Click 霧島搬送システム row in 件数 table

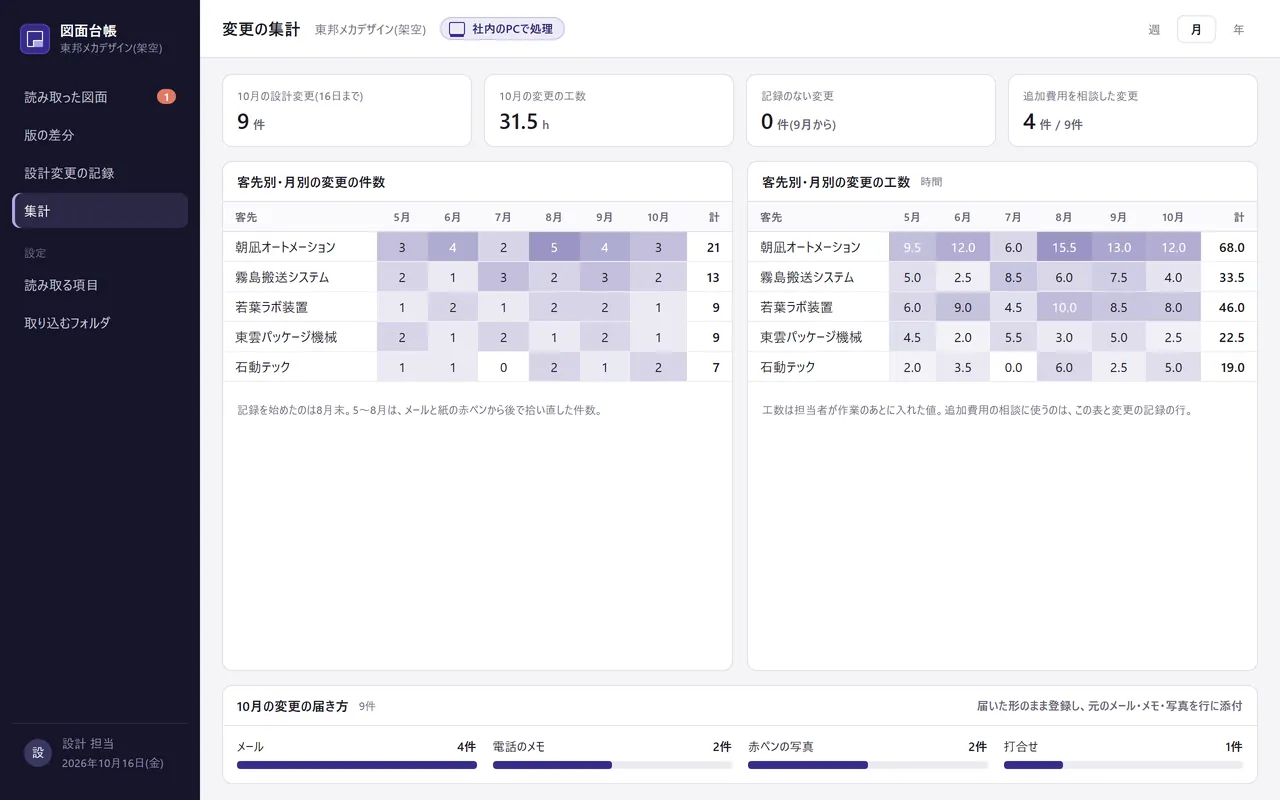tap(477, 277)
